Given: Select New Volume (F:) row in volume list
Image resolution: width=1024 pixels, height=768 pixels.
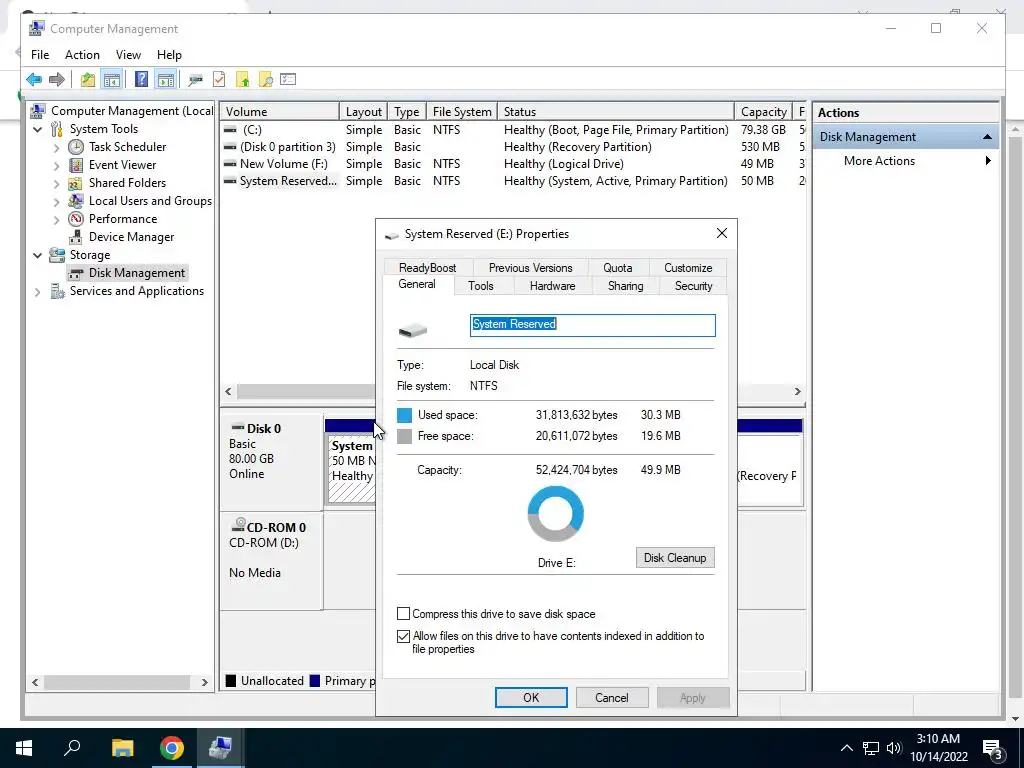Looking at the screenshot, I should (x=513, y=164).
